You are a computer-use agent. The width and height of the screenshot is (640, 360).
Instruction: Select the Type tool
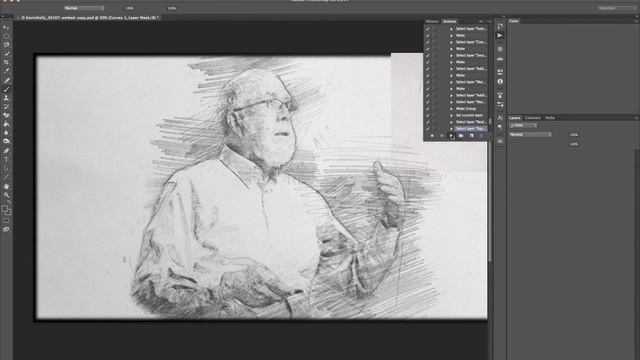(x=6, y=160)
